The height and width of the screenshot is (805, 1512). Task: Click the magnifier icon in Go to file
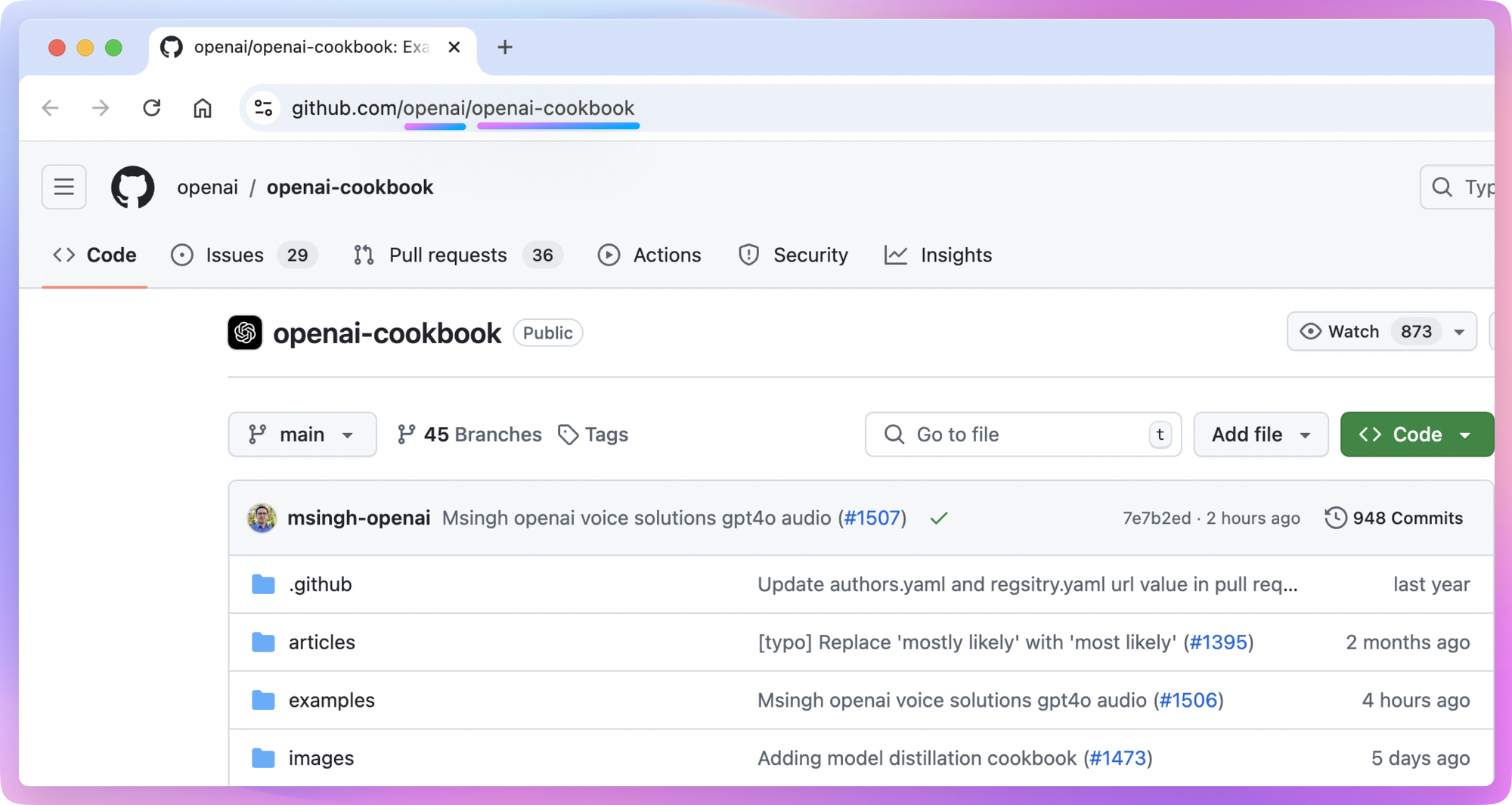point(894,435)
